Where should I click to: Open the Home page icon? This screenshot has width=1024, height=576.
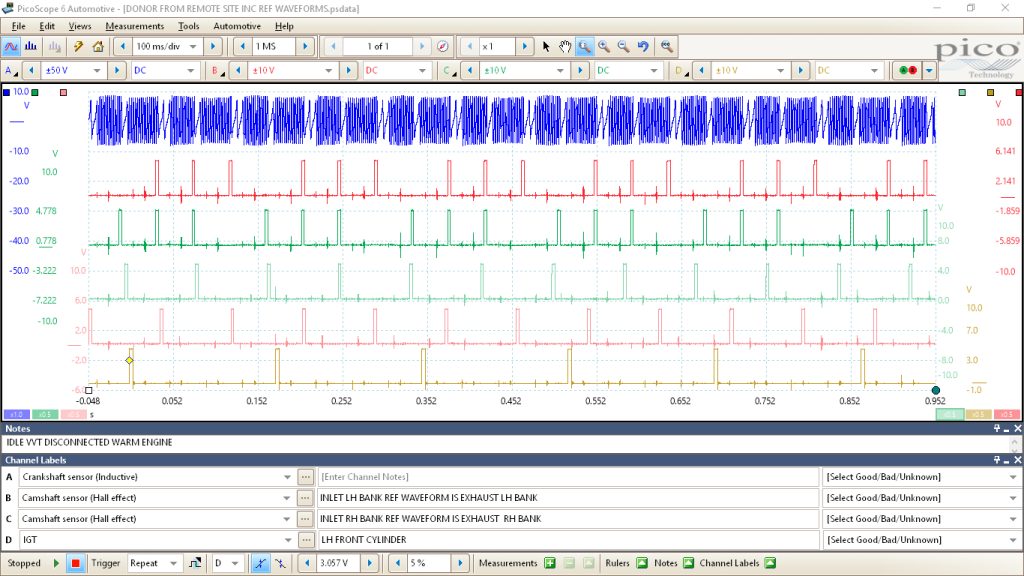tap(98, 46)
